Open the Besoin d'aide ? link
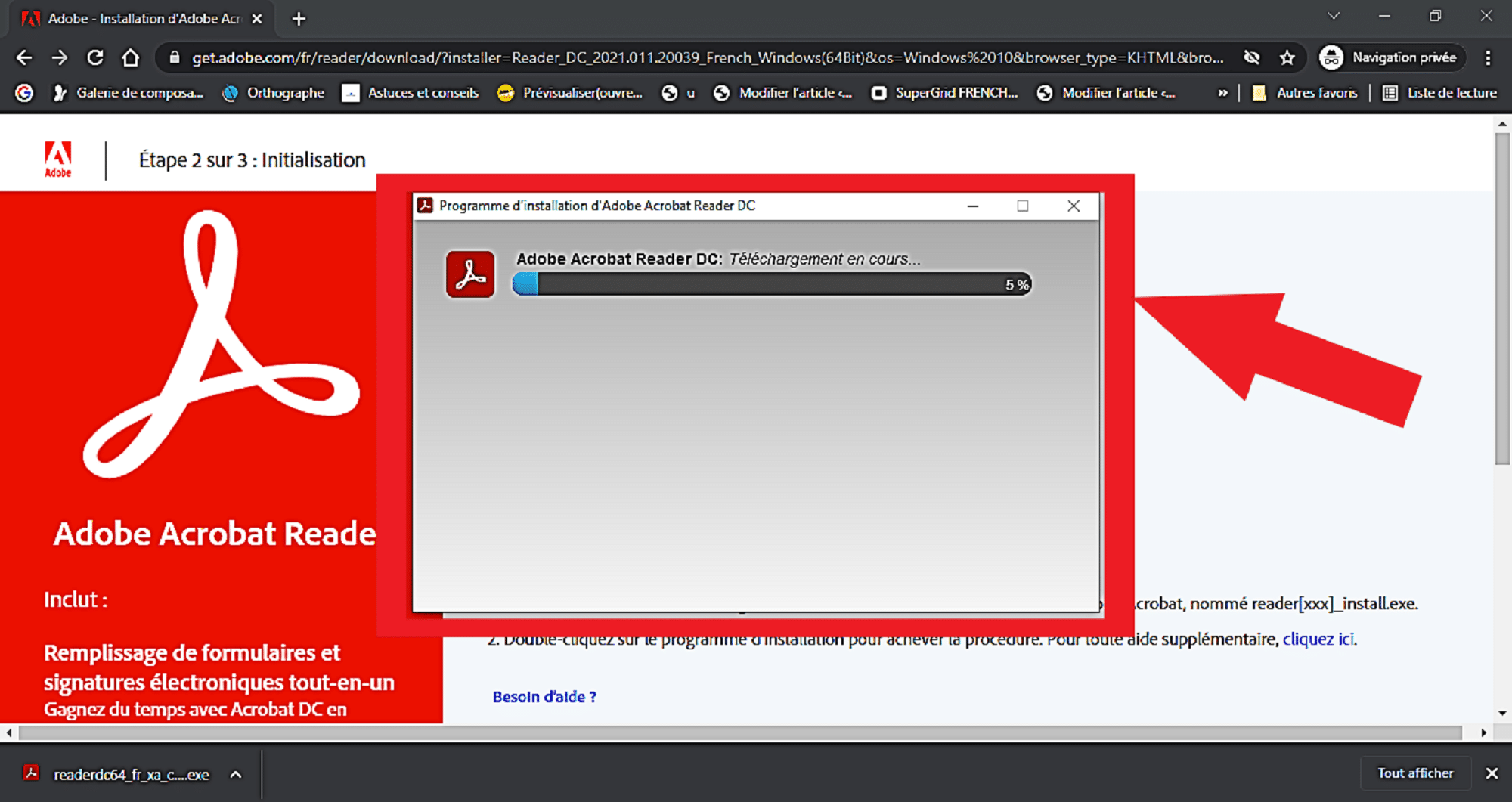This screenshot has height=802, width=1512. [544, 697]
